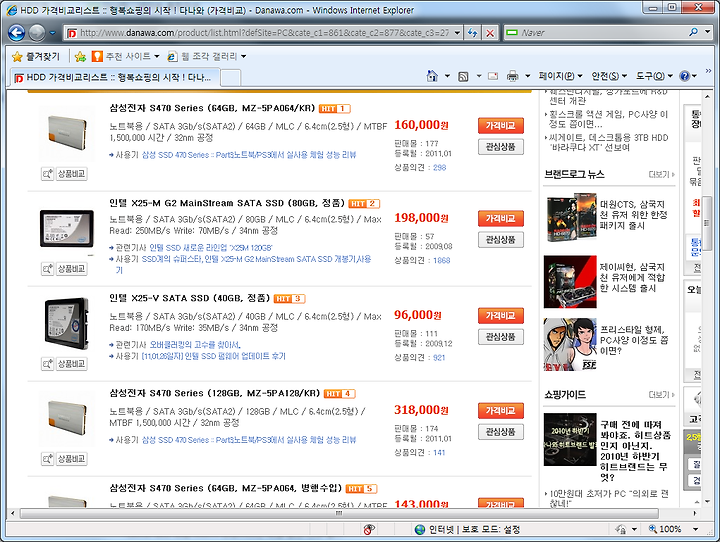
Task: Open the search provider dropdown arrow
Action: point(707,32)
